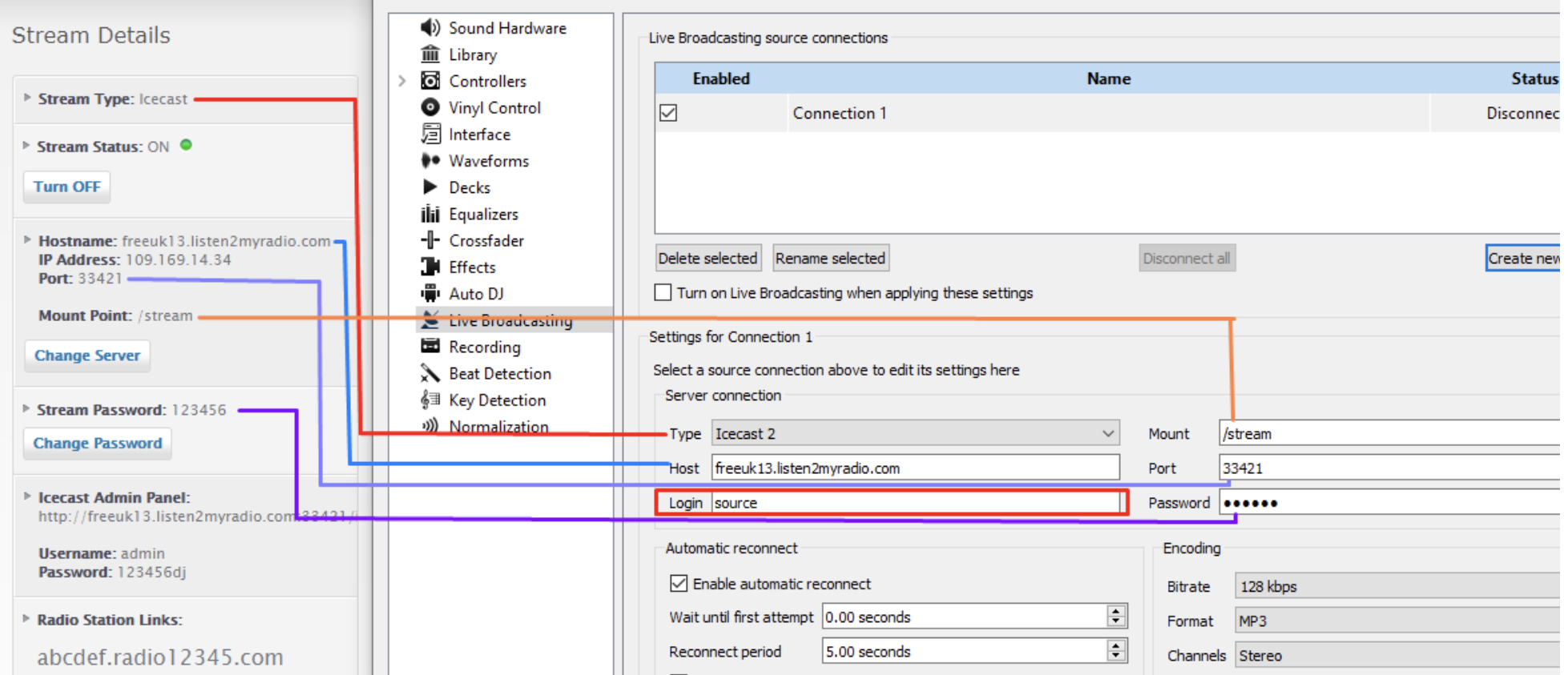Expand the Controllers tree item

(x=403, y=81)
